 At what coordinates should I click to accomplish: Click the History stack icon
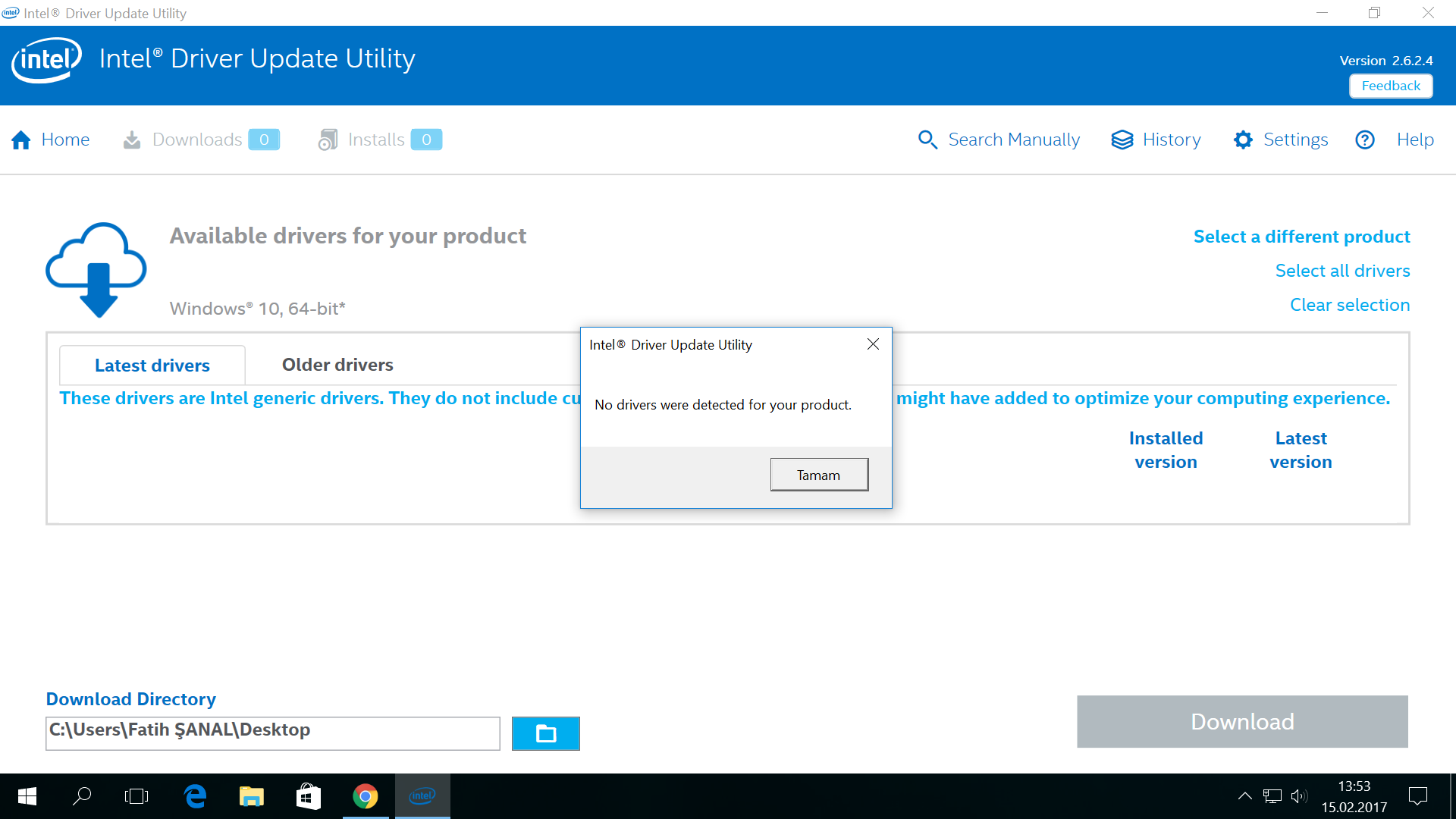pos(1122,140)
